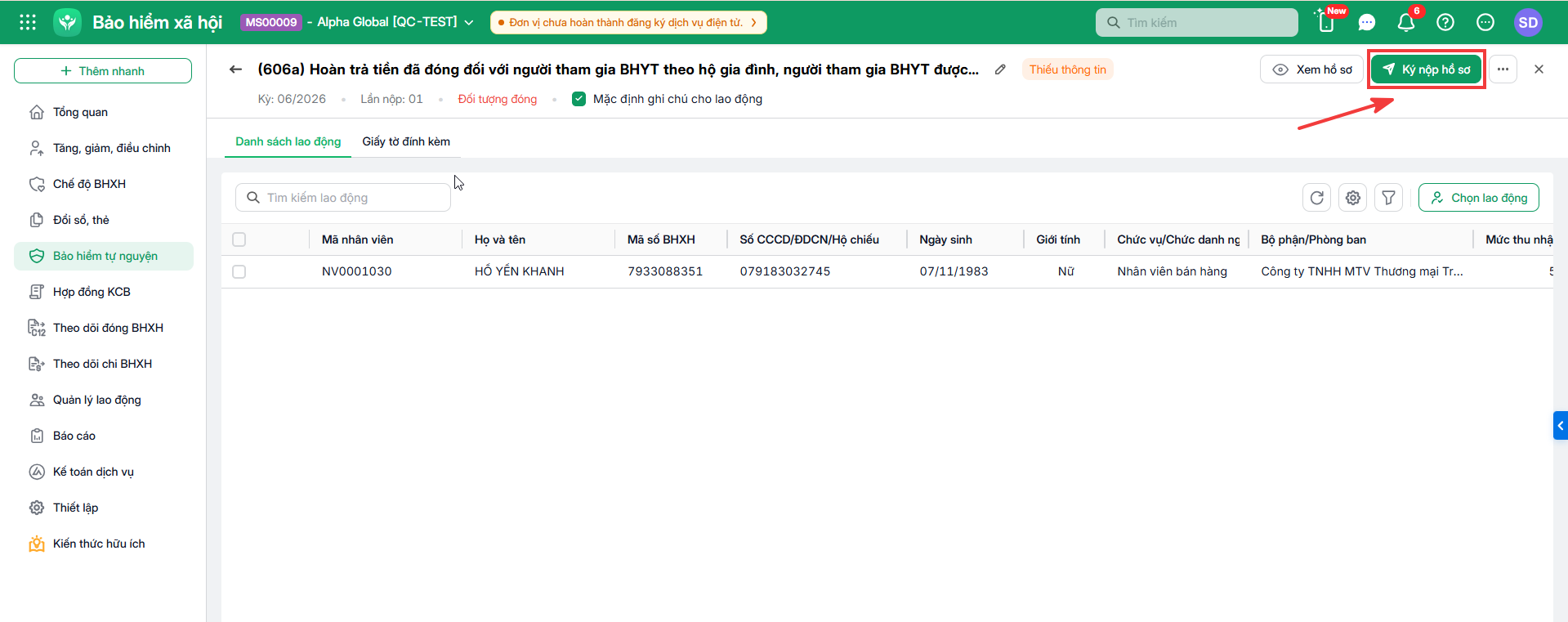
Task: Focus the top Tìm kiếm search box
Action: click(x=1197, y=22)
